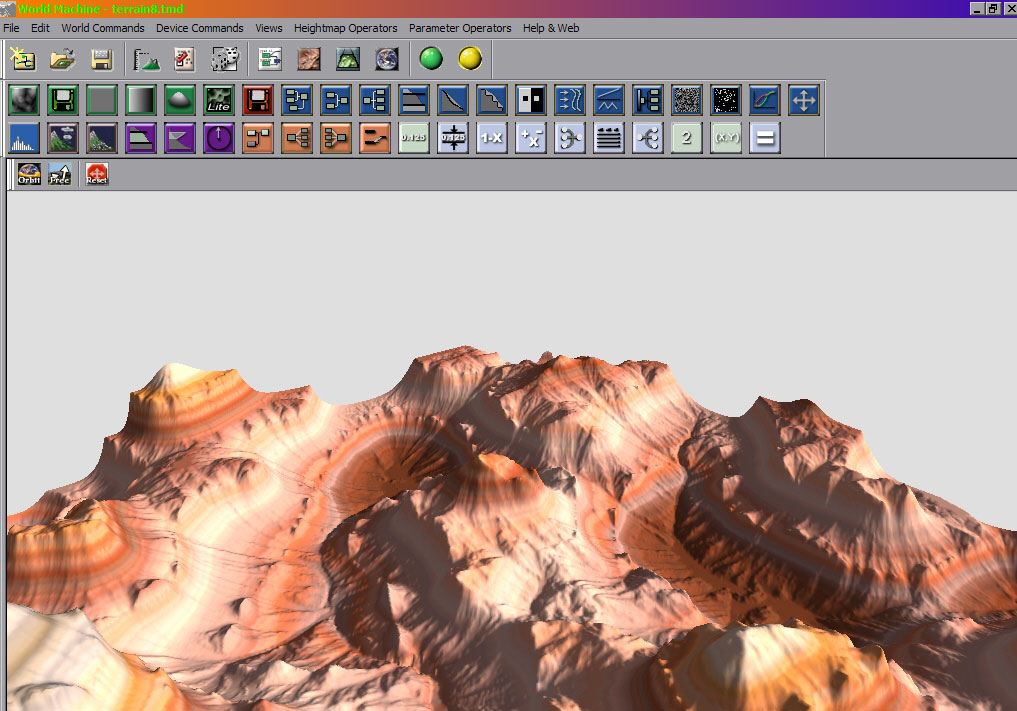Open the World Commands menu
Image resolution: width=1017 pixels, height=711 pixels.
coord(103,28)
